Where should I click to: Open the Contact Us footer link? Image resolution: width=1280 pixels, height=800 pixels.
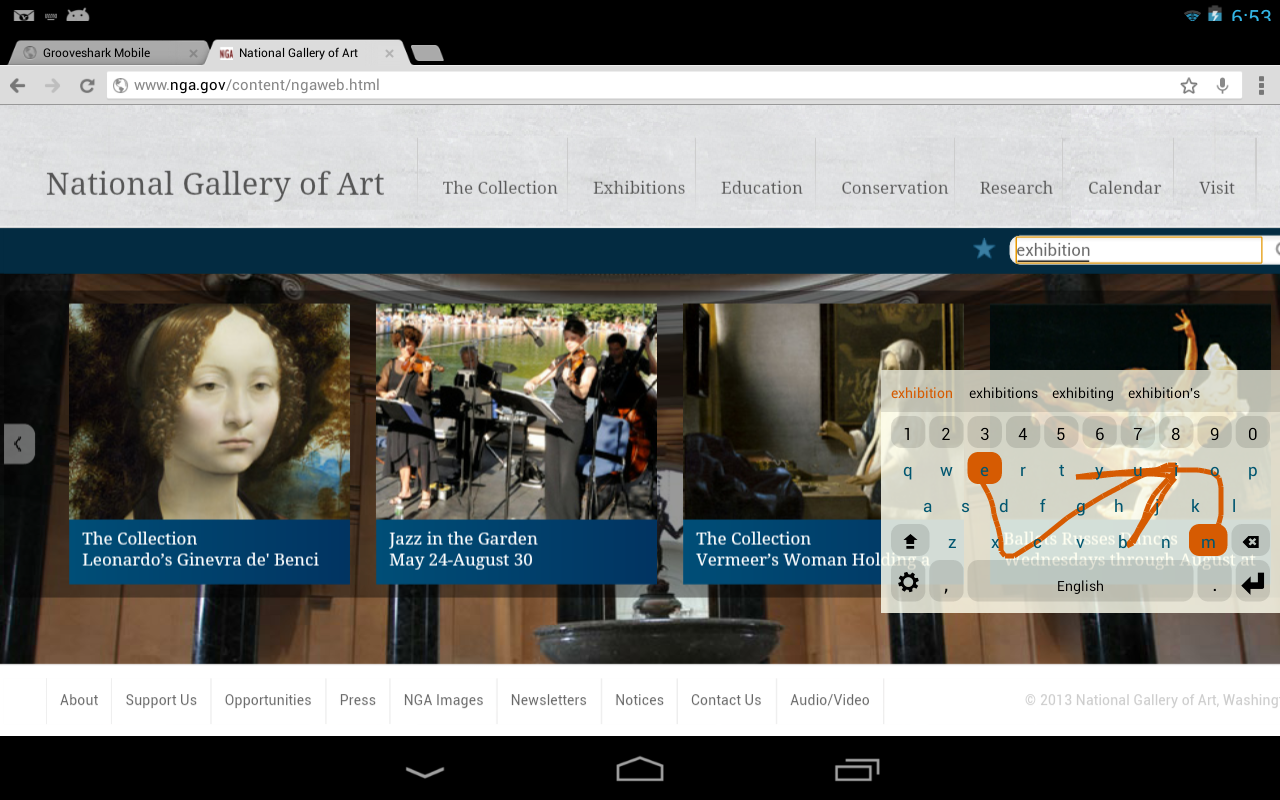726,700
